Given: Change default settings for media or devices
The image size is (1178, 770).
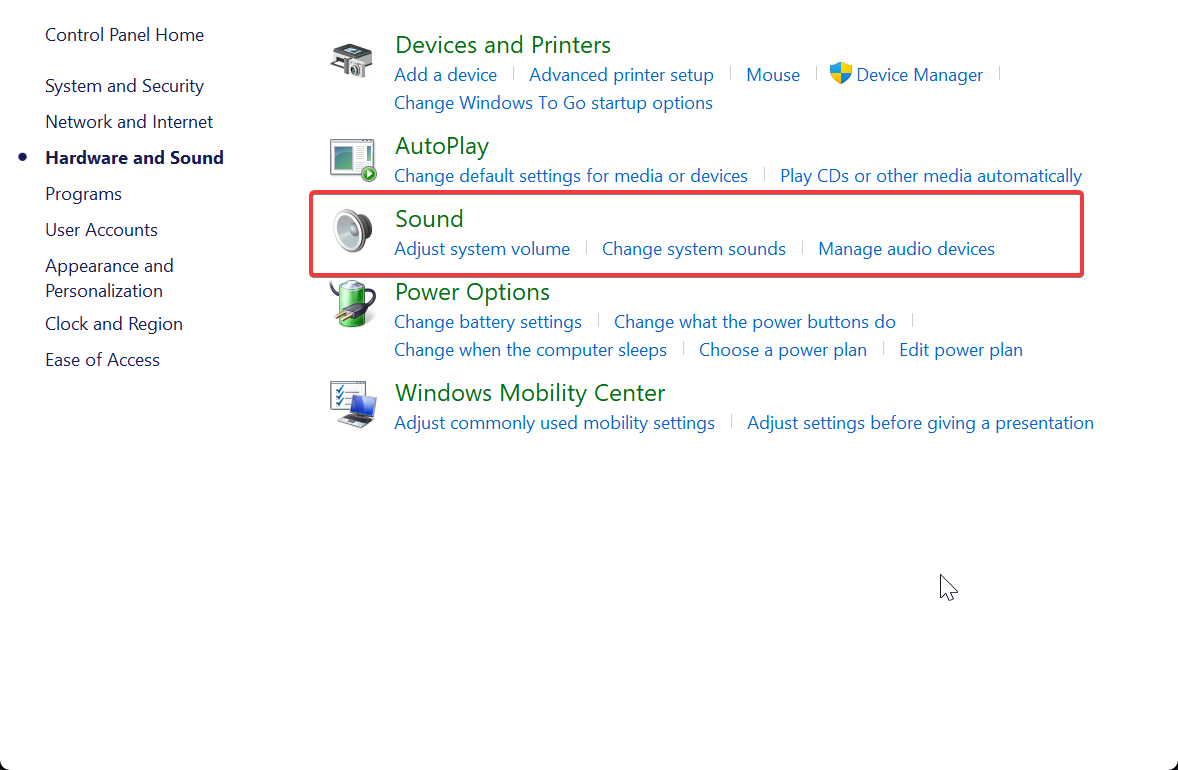Looking at the screenshot, I should (571, 176).
